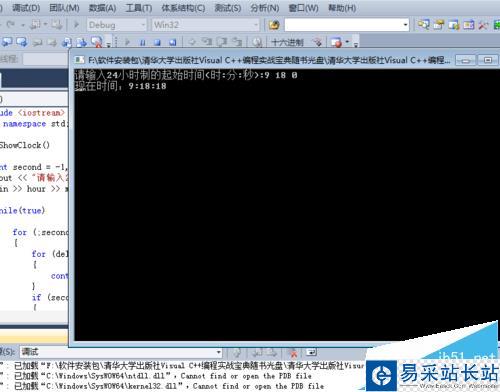Click the icon right of 十六进制
Screen dimensions: 500x392
coord(317,42)
